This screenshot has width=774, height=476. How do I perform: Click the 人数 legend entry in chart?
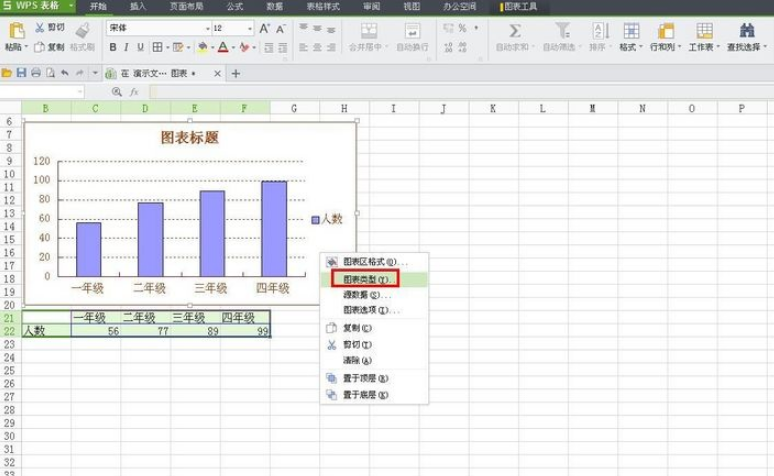click(x=327, y=219)
